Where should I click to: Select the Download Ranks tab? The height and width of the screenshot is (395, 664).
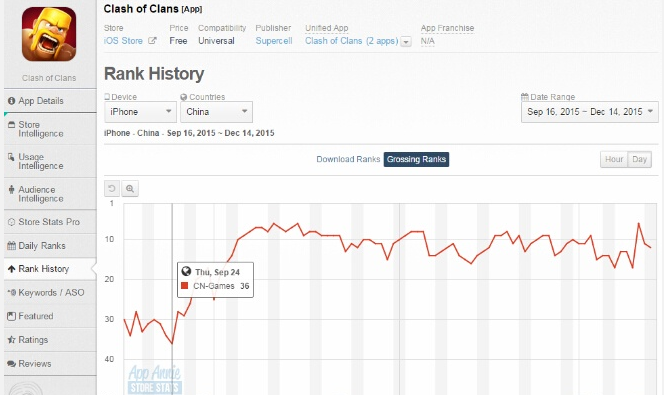pyautogui.click(x=348, y=160)
